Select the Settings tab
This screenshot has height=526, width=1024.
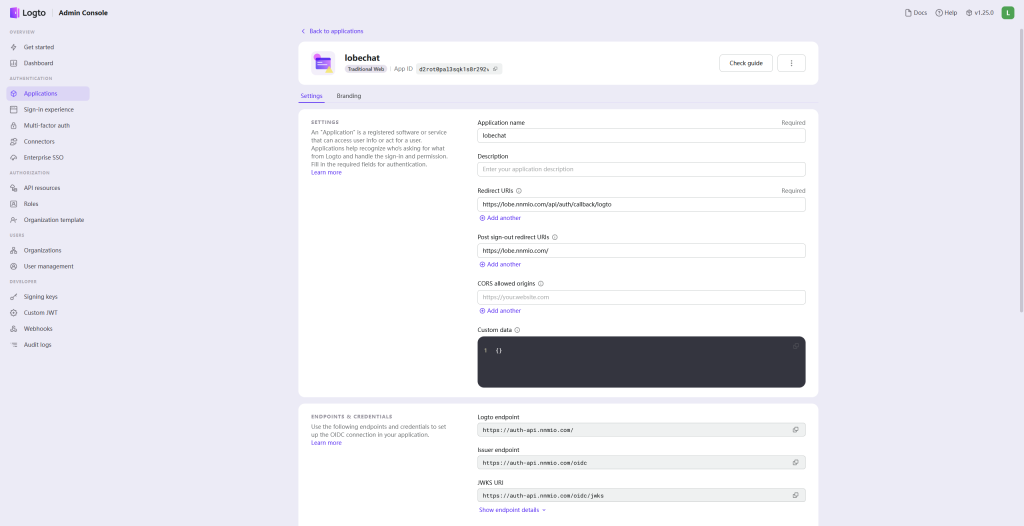coord(311,96)
